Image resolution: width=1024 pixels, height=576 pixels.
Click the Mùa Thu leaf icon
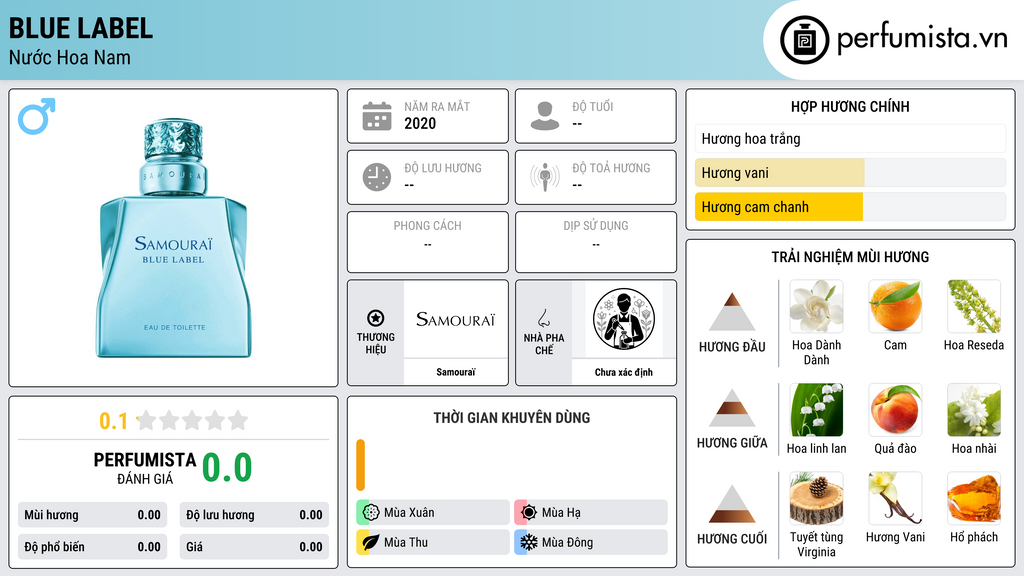[x=371, y=542]
